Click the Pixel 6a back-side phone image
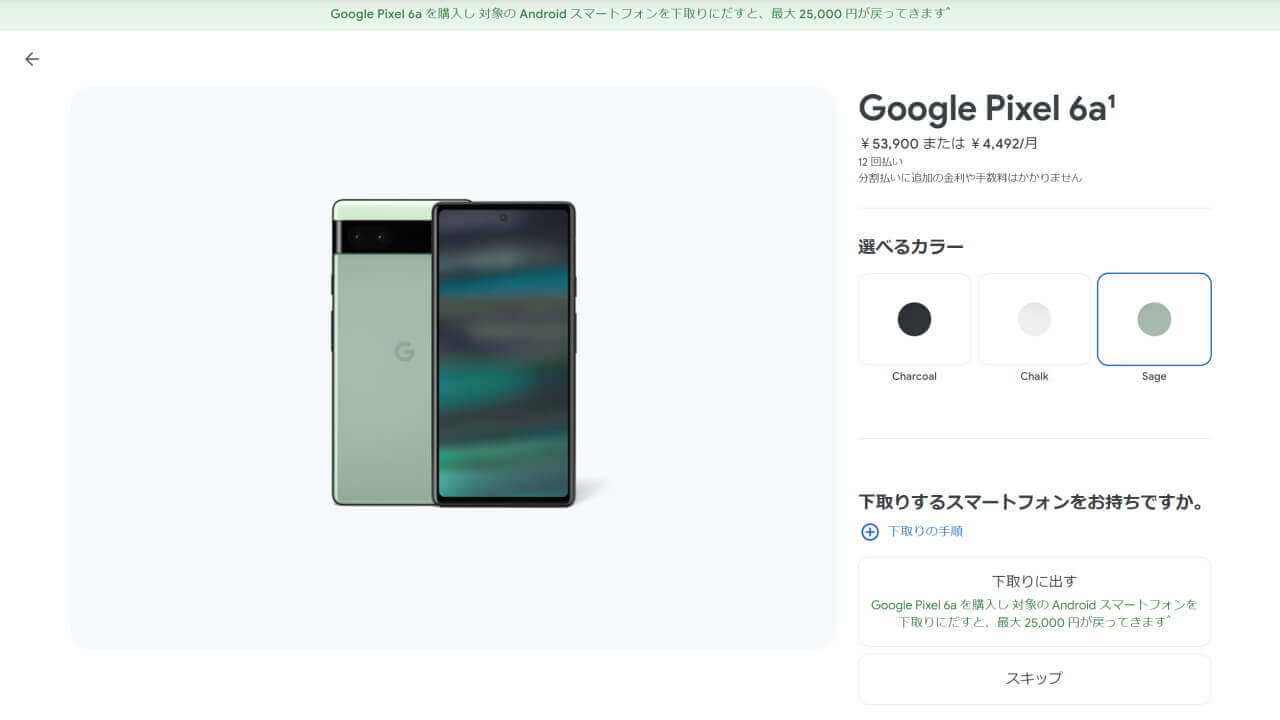 point(382,353)
